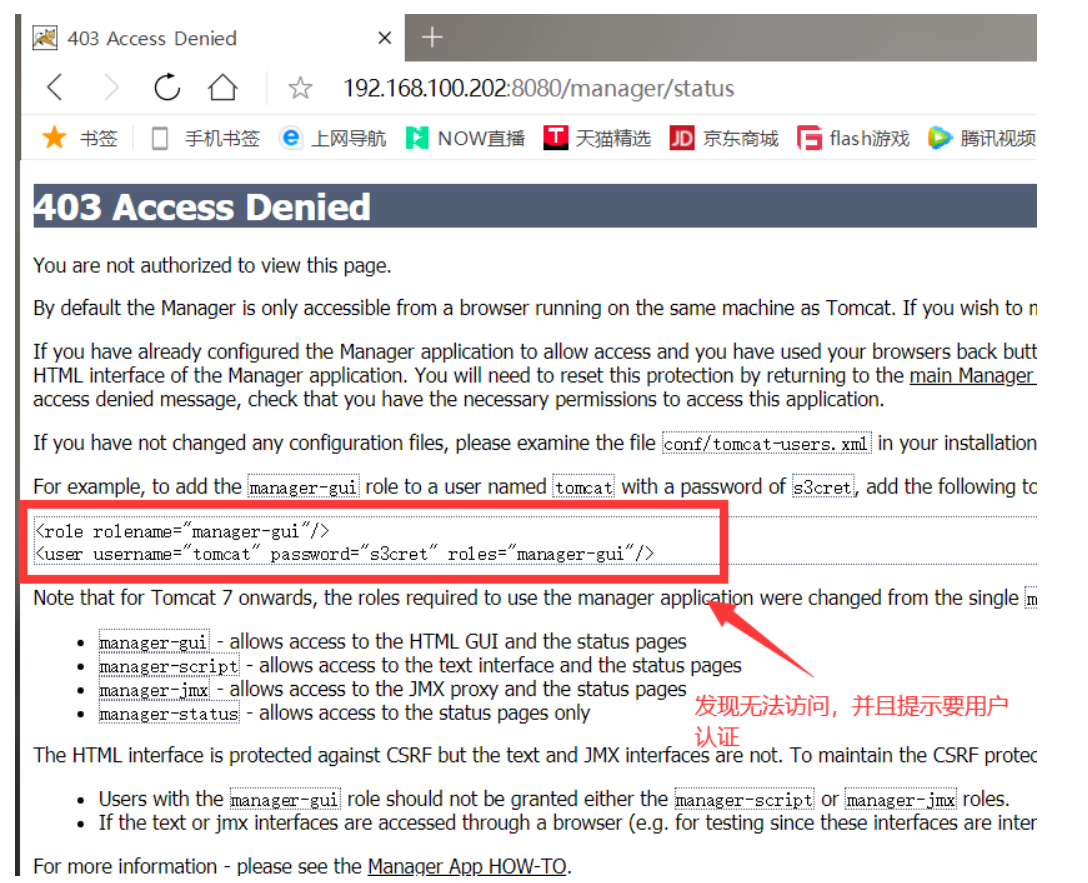The image size is (1088, 883).
Task: Click the user username="tomcat" code line
Action: 344,554
